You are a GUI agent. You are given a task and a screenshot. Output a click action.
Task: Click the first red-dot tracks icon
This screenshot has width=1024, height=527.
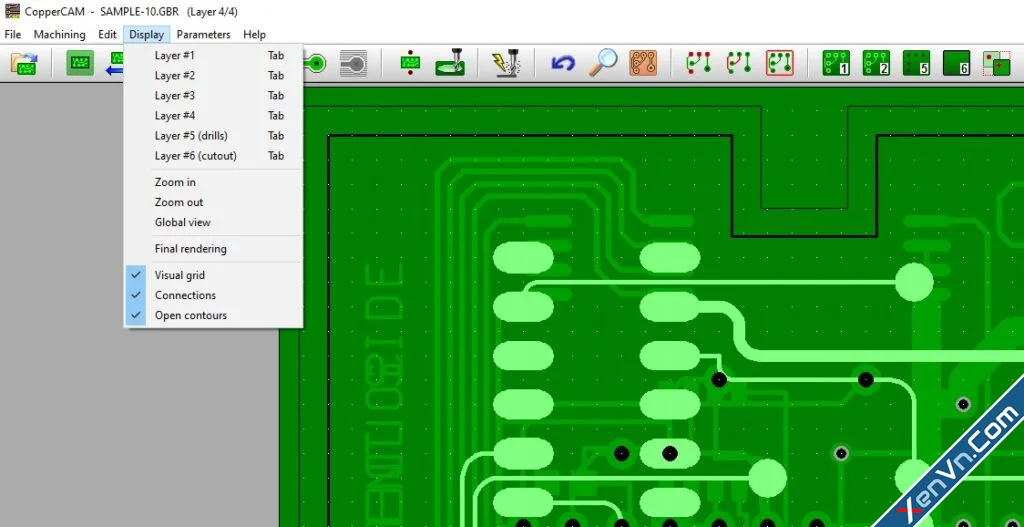coord(698,63)
